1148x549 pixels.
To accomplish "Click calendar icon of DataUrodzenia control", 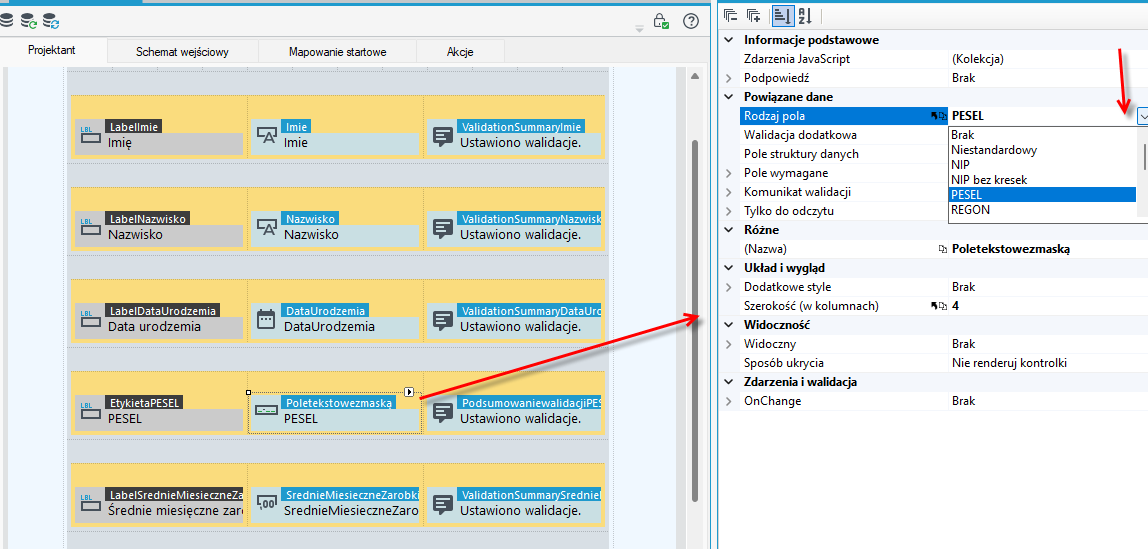I will (x=265, y=319).
